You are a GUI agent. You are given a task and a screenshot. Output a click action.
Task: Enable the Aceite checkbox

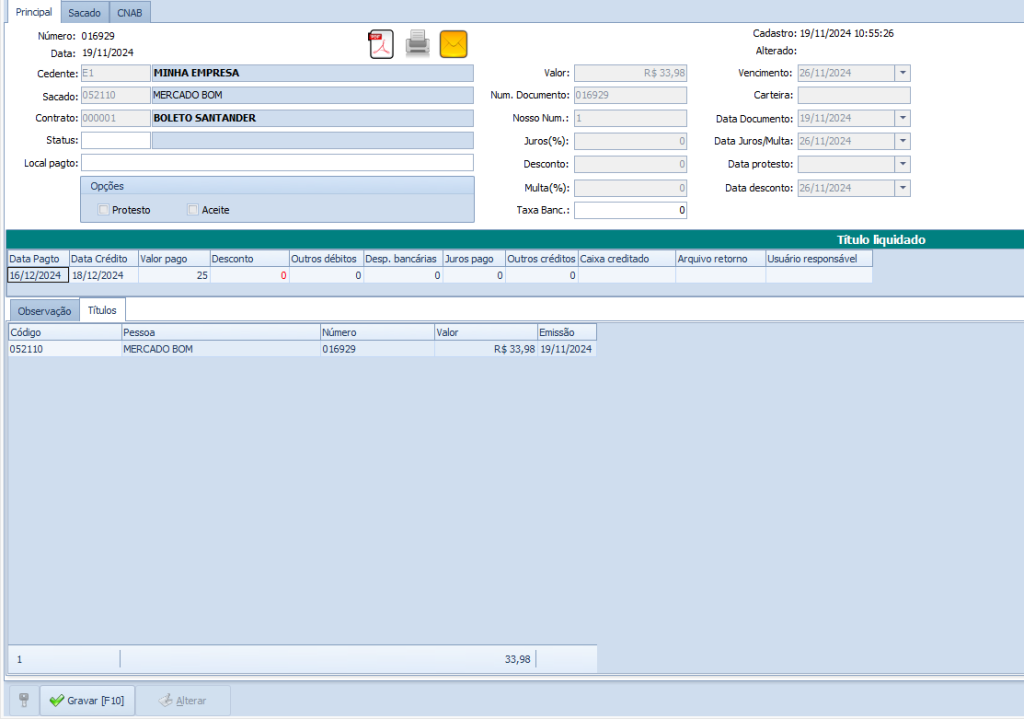194,210
